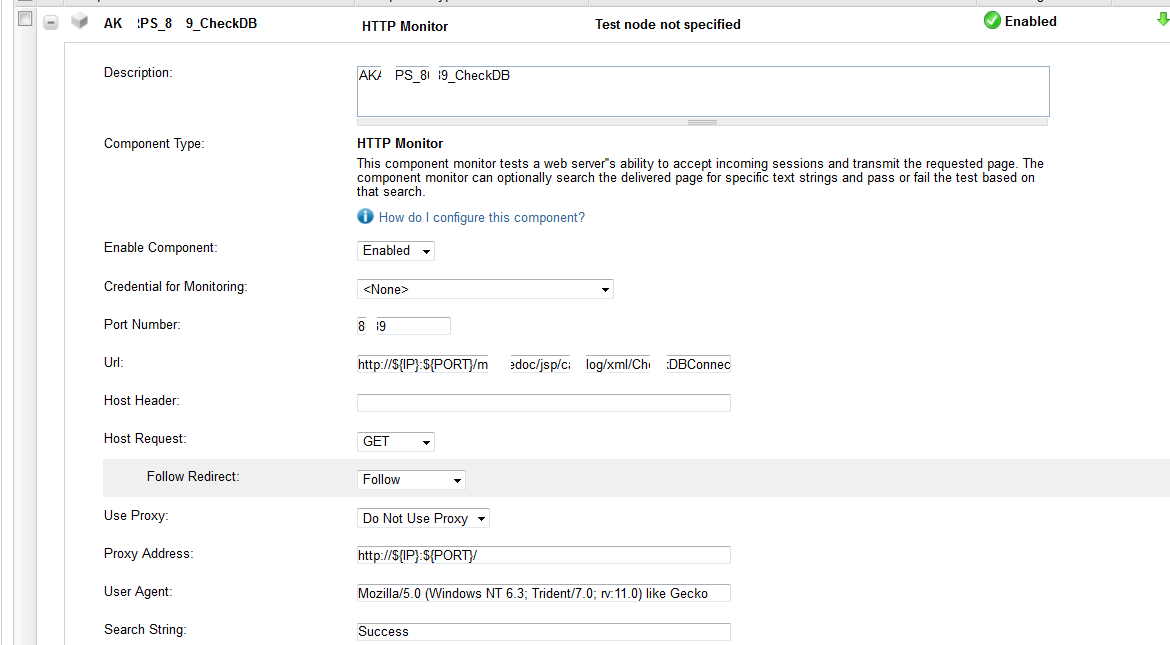Image resolution: width=1170 pixels, height=645 pixels.
Task: Click the User Agent field
Action: point(543,593)
